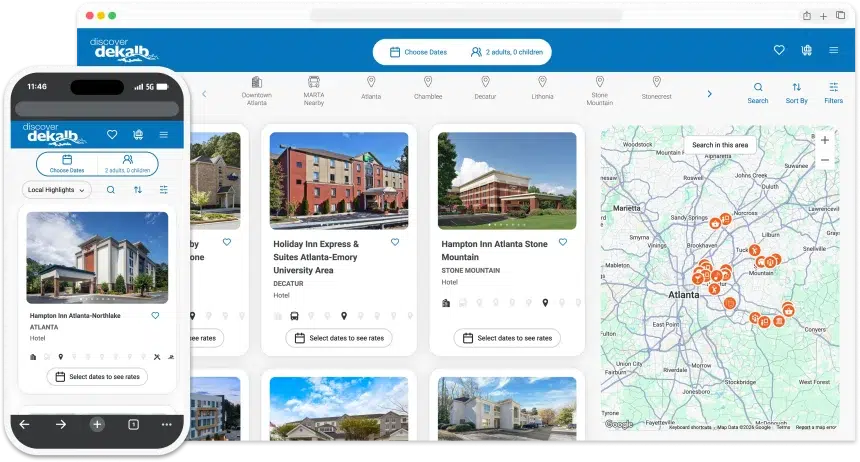Screen dimensions: 860x462
Task: Open the desktop guests selector '2 adults, 0 children'
Action: pos(507,52)
